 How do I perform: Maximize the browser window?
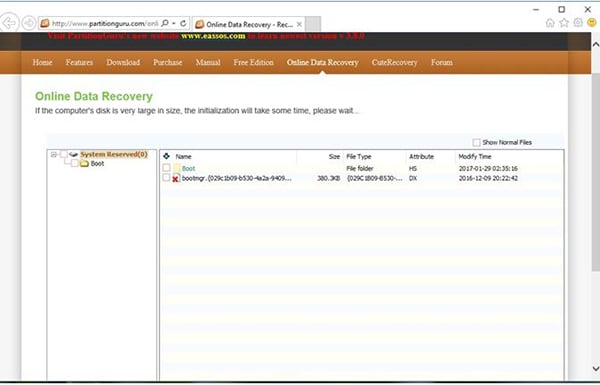pos(561,9)
